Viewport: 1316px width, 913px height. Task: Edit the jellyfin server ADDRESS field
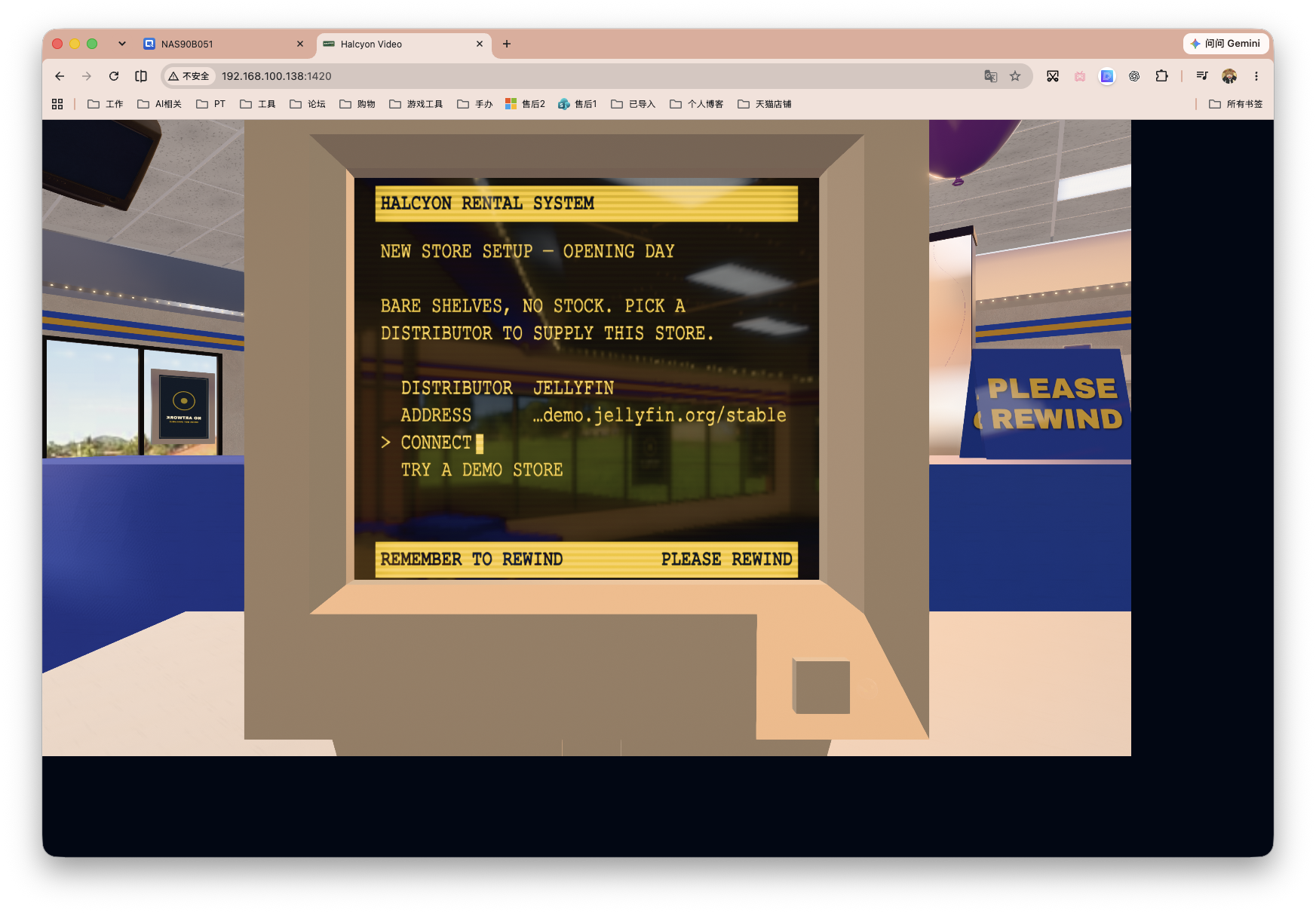[x=594, y=415]
